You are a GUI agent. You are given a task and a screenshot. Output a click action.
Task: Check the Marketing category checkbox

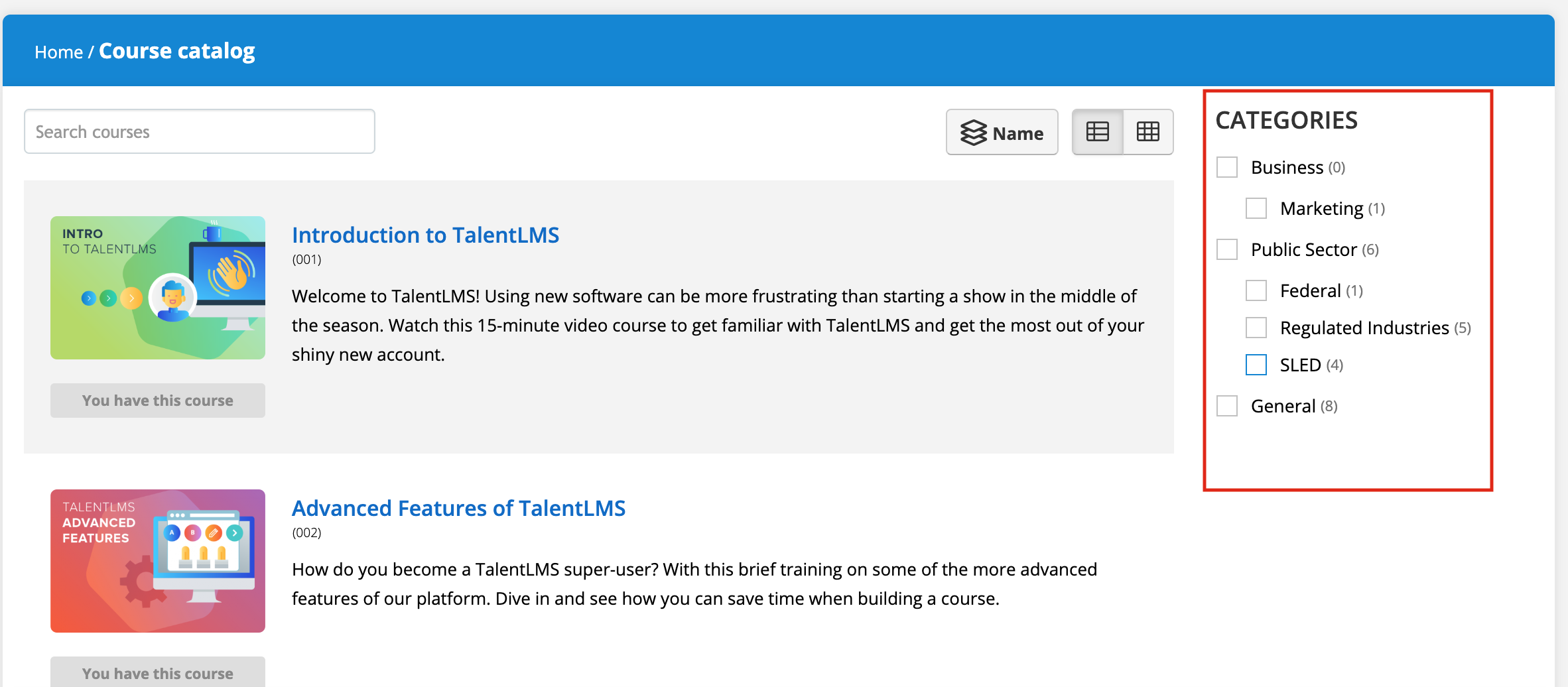click(1256, 208)
